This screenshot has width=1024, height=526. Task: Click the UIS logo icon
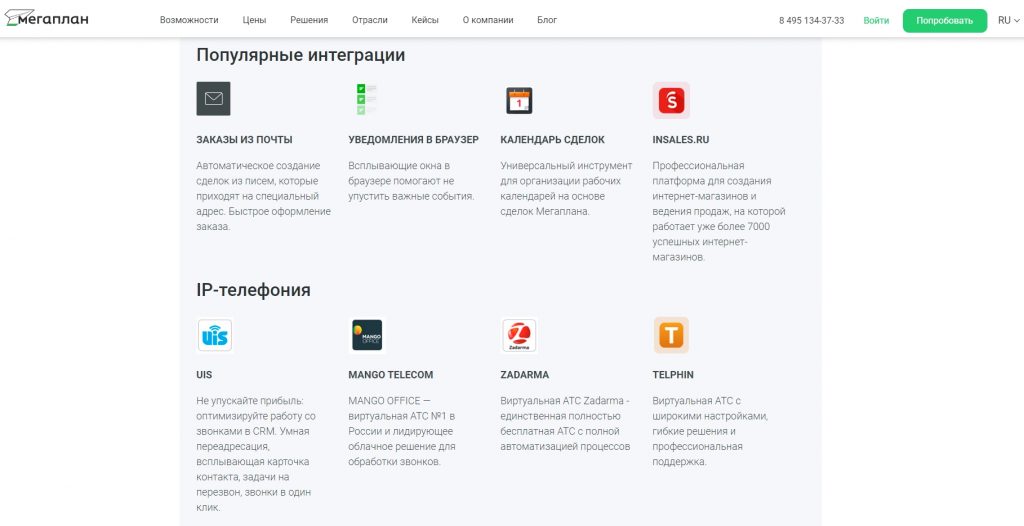point(215,335)
